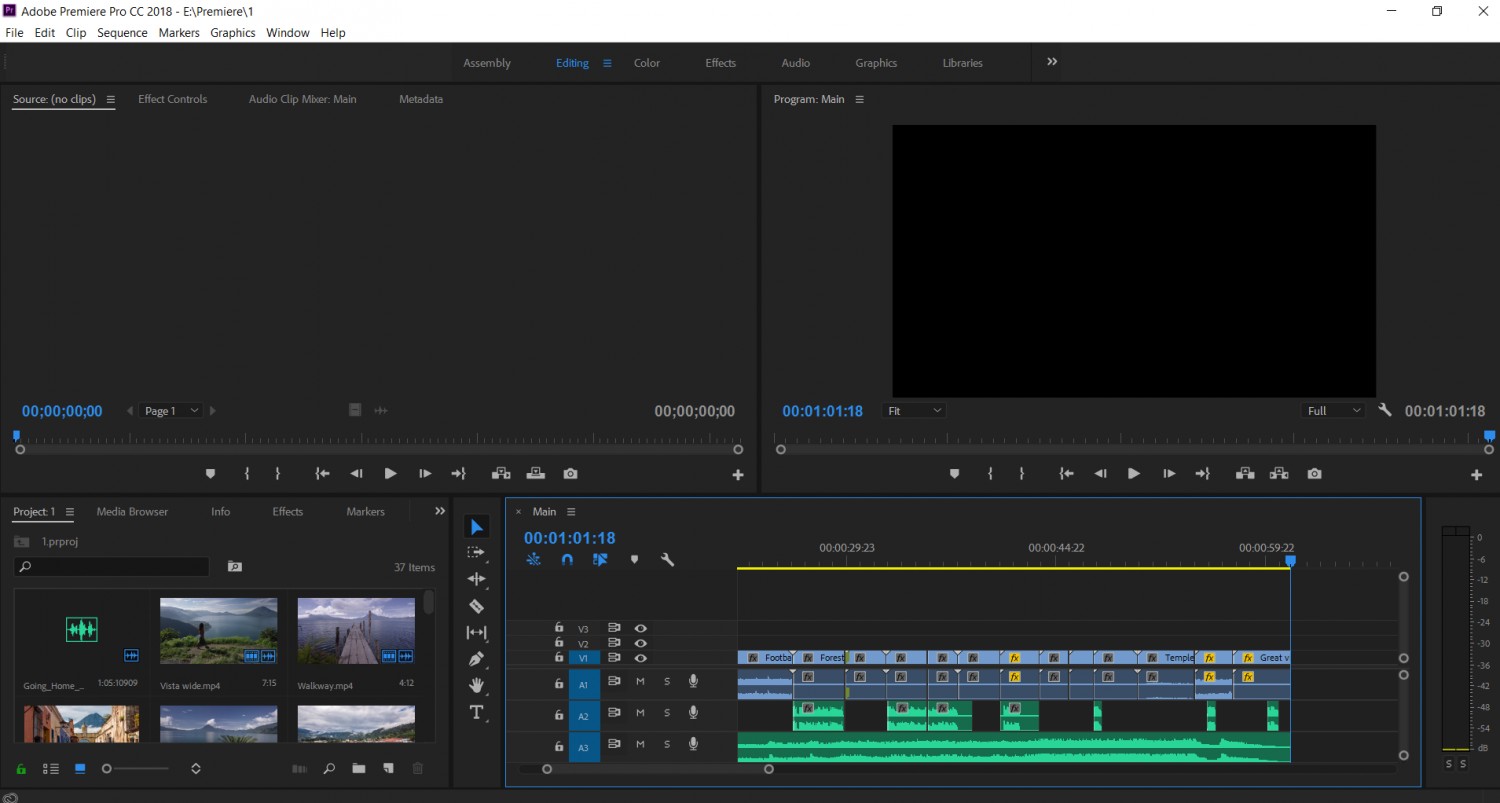Hide the V3 track output

coord(641,629)
